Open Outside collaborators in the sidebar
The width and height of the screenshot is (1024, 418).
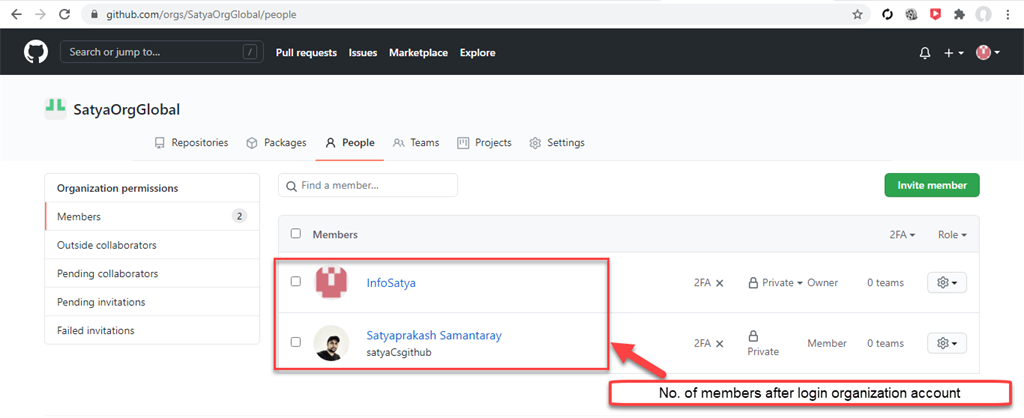coord(152,245)
